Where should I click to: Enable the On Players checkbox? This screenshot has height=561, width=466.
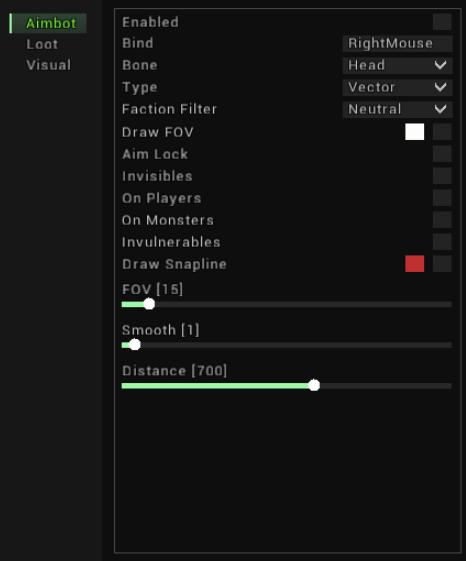(x=442, y=198)
